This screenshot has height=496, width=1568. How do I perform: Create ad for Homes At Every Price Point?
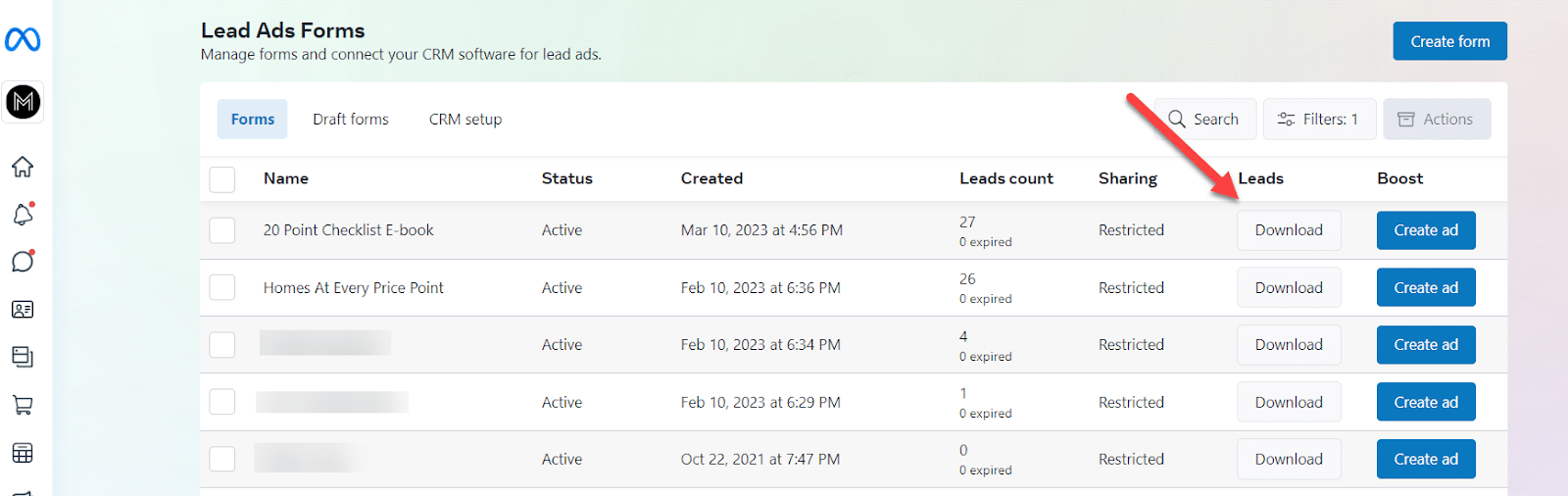(1426, 287)
